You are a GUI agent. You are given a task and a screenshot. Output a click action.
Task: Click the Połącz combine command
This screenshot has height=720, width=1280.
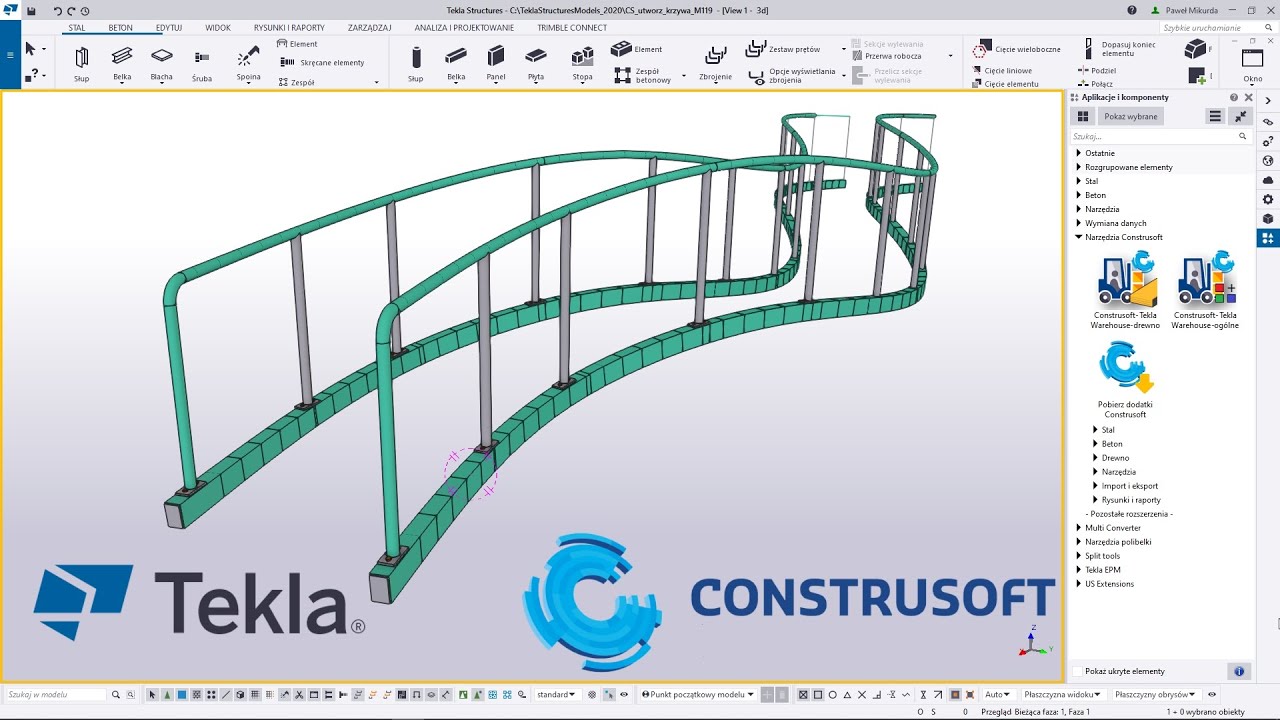[1096, 84]
